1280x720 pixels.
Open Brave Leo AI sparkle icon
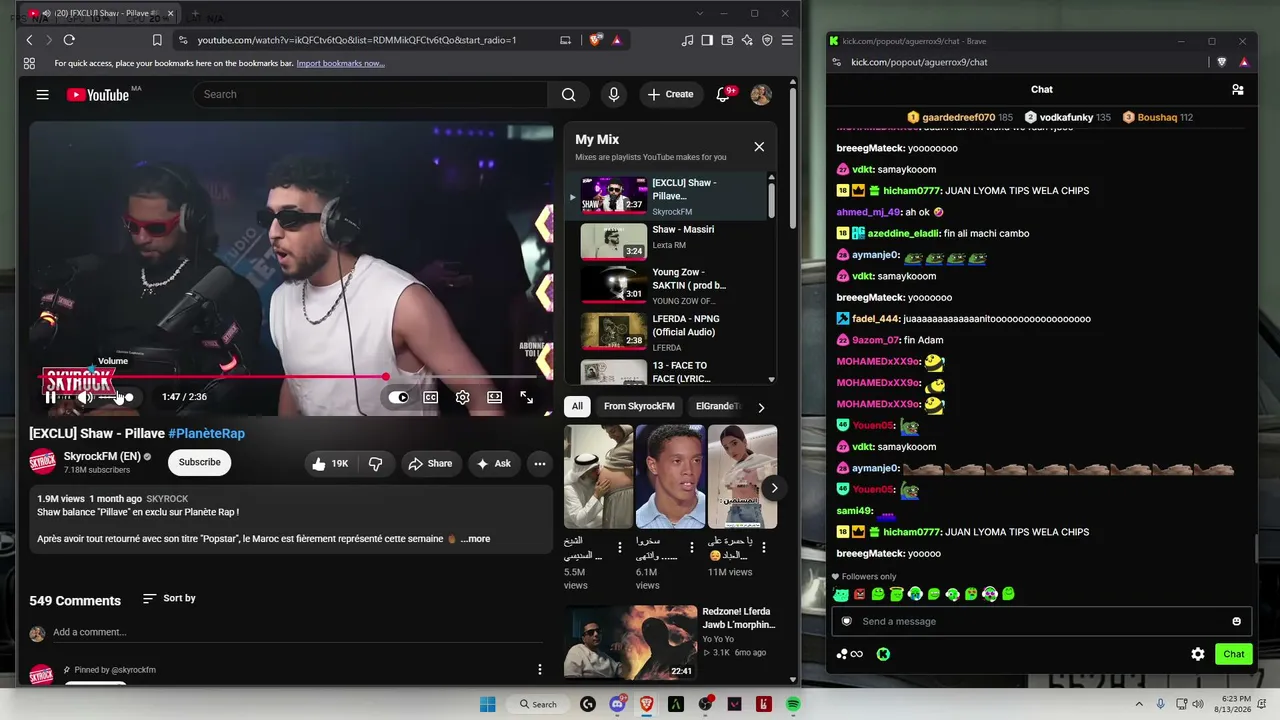pyautogui.click(x=747, y=40)
